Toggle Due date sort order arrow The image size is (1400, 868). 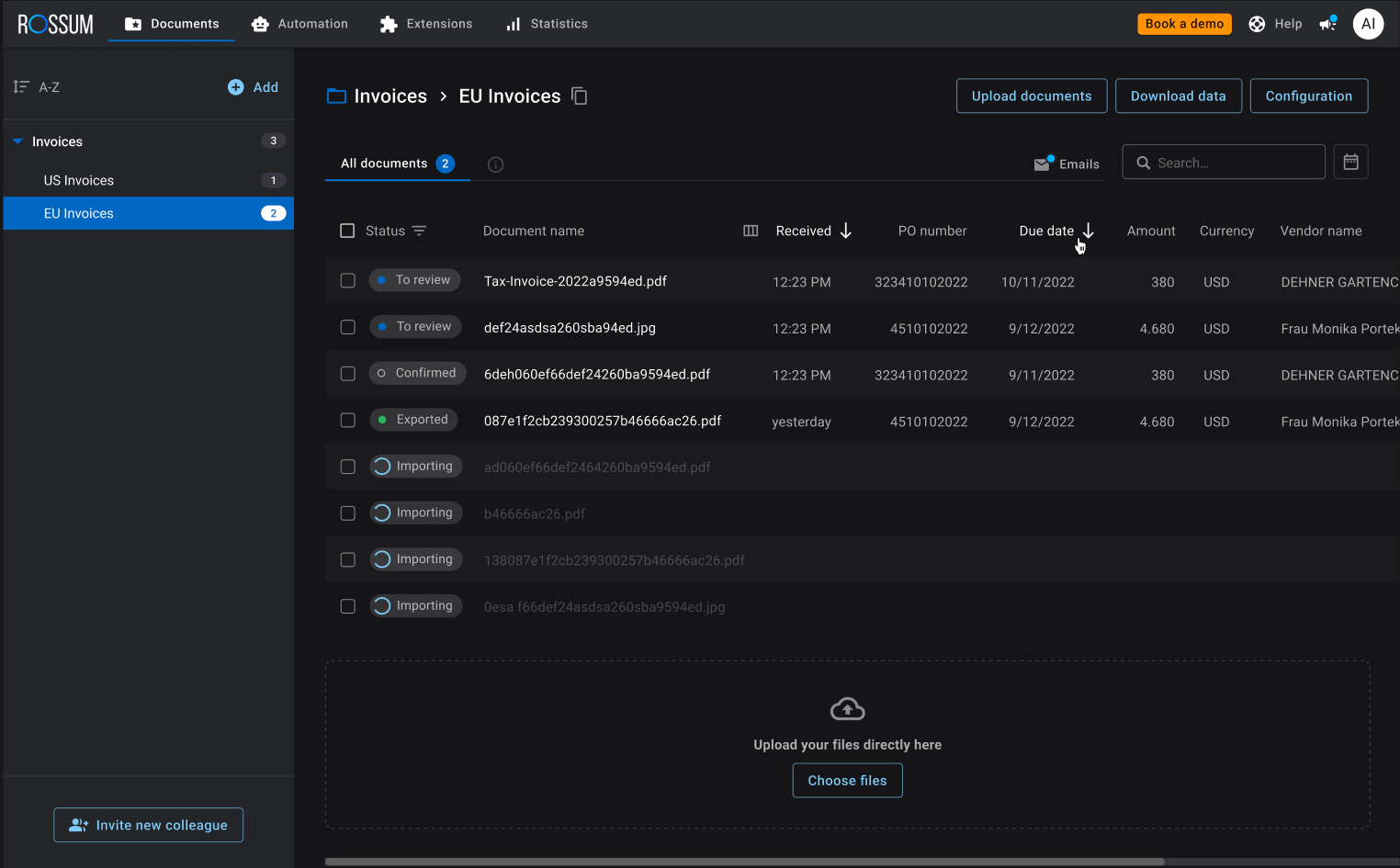tap(1089, 231)
